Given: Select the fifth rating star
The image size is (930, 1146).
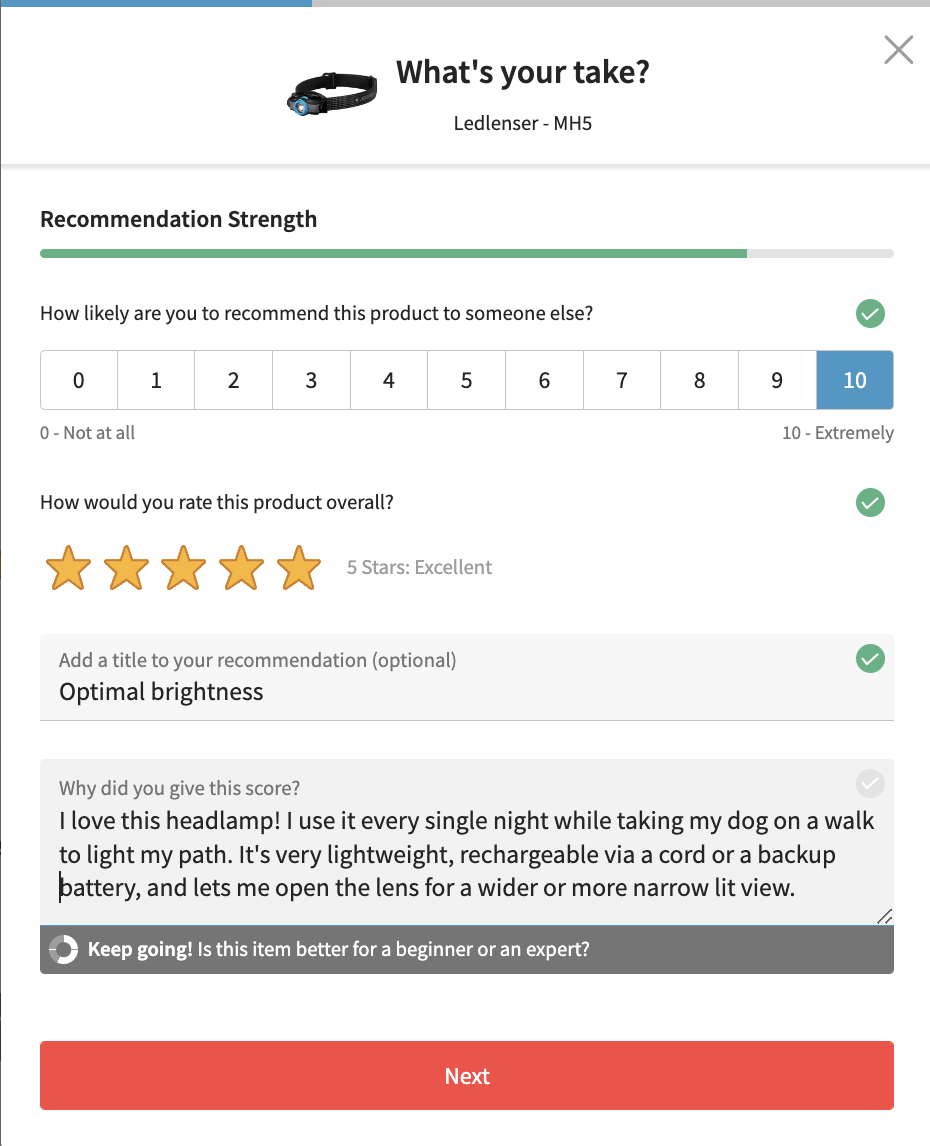Looking at the screenshot, I should (x=299, y=568).
